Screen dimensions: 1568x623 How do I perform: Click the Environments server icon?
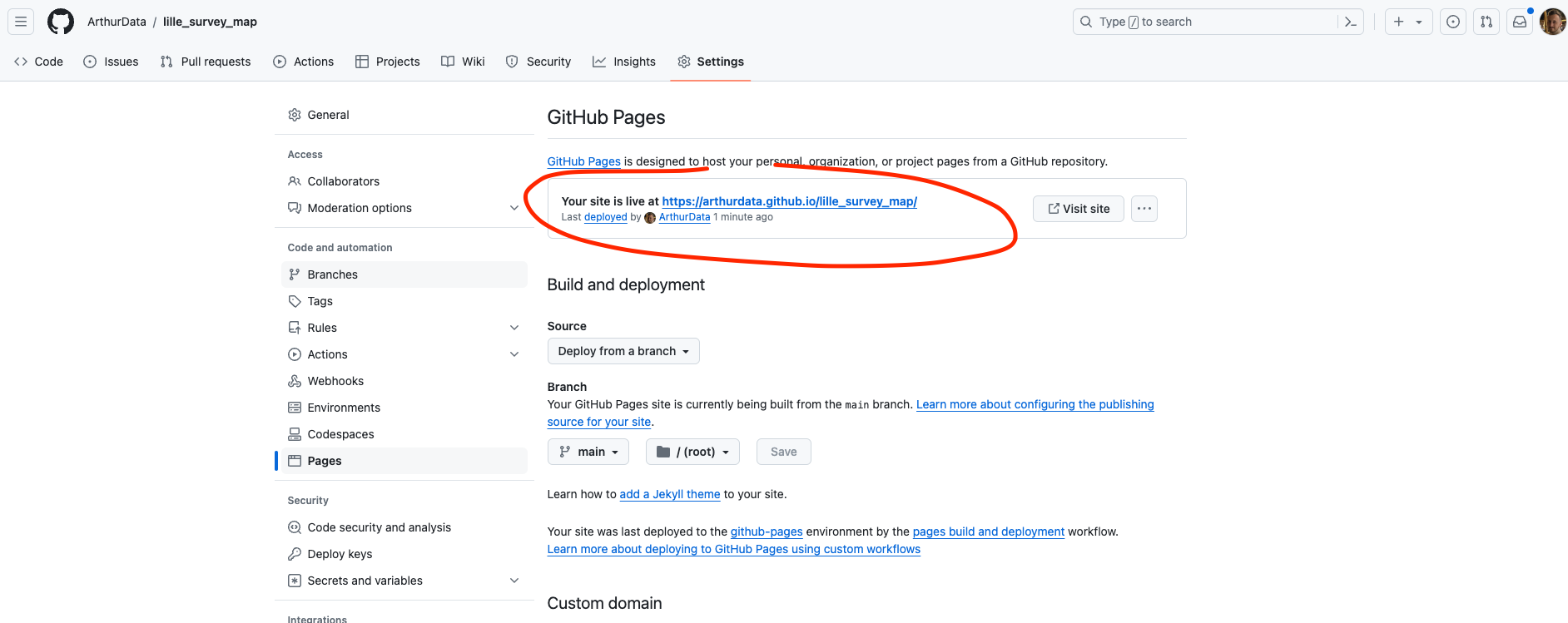tap(295, 408)
